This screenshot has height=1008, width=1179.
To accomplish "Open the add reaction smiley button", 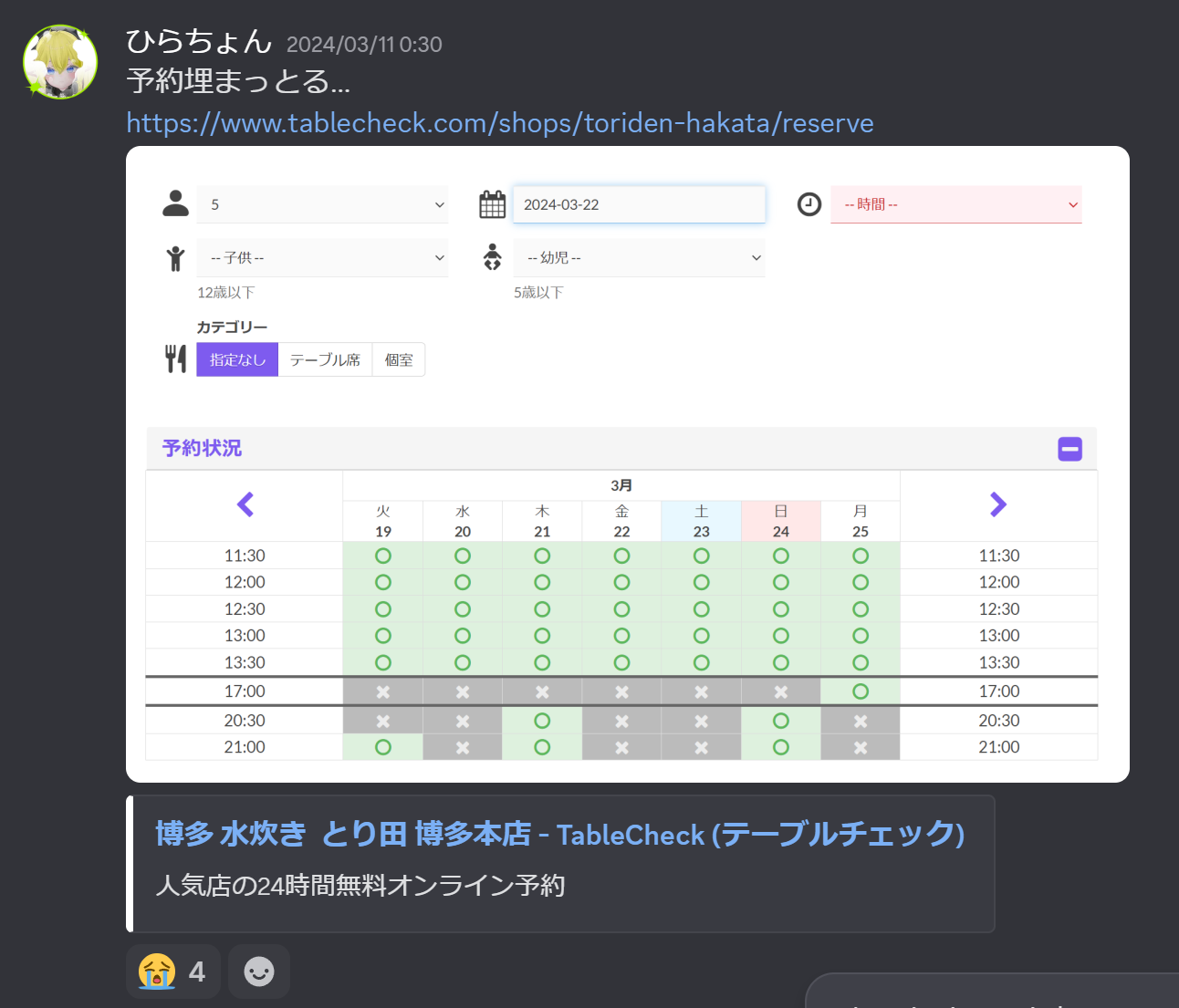I will click(x=259, y=972).
